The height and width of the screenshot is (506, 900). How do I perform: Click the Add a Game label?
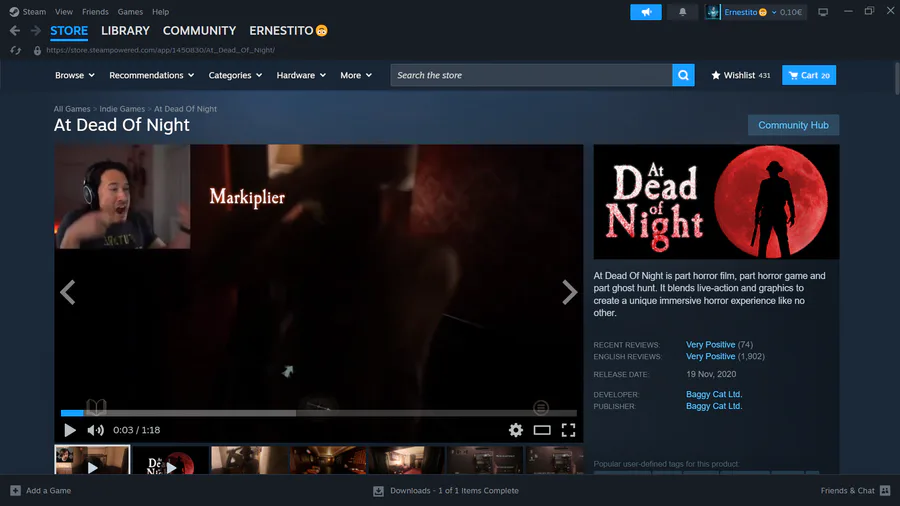(49, 491)
